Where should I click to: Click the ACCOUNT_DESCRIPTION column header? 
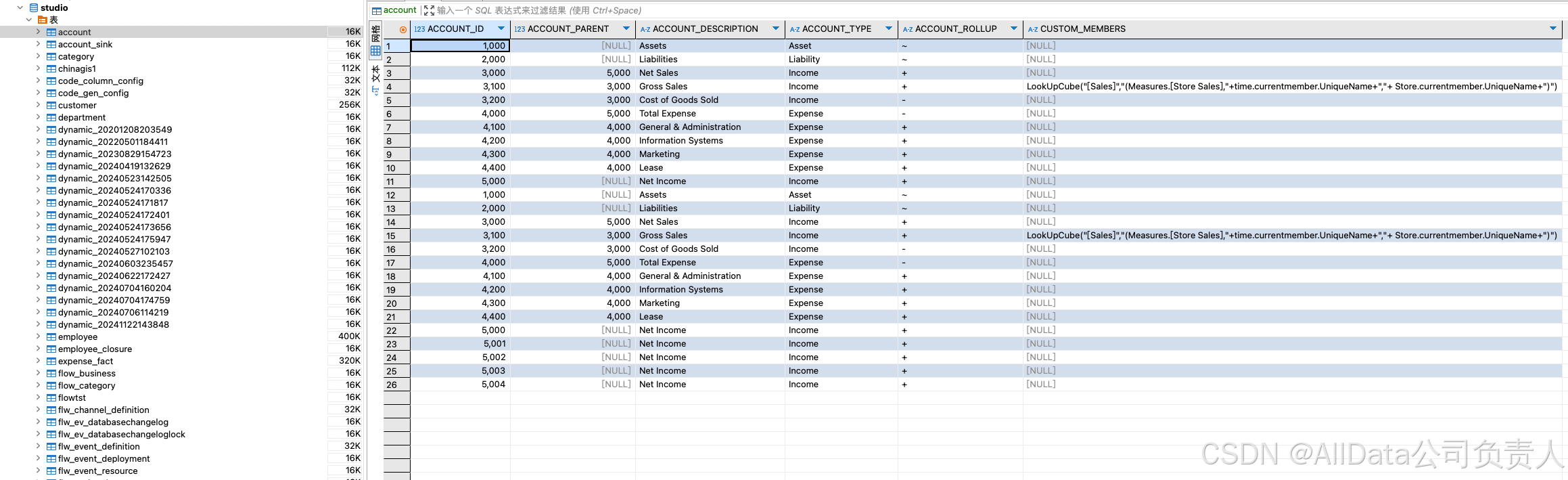[x=710, y=29]
